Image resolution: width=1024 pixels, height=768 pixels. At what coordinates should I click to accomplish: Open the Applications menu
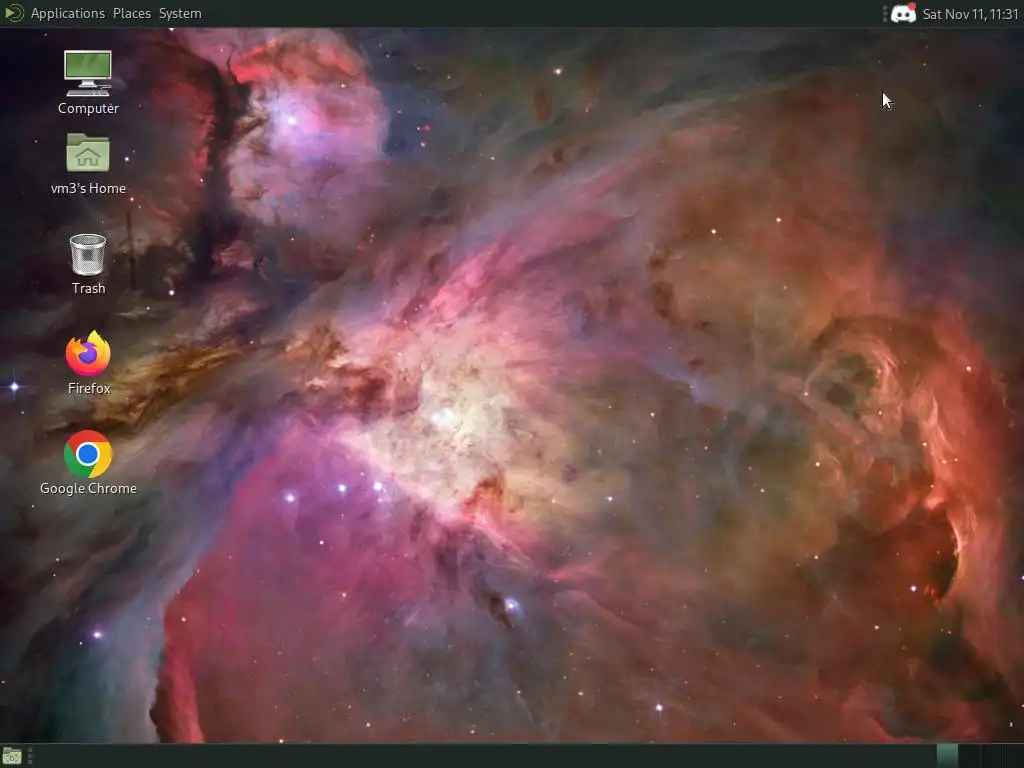(68, 13)
